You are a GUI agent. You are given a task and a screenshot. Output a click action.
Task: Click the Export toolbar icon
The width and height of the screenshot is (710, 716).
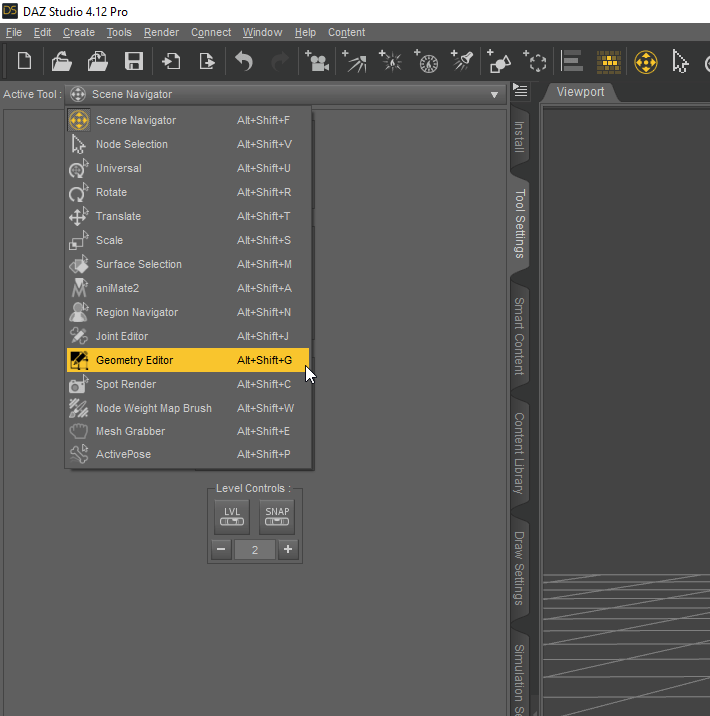pyautogui.click(x=207, y=61)
